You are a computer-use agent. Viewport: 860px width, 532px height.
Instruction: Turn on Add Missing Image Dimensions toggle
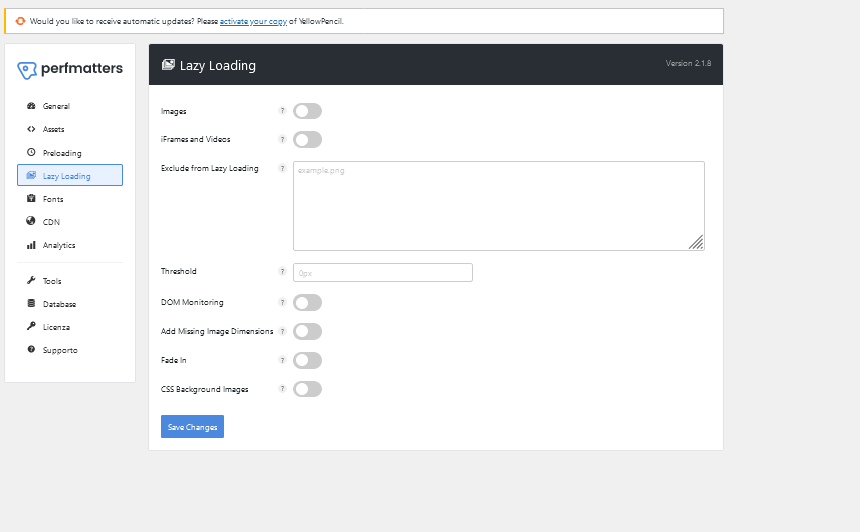[x=307, y=332]
